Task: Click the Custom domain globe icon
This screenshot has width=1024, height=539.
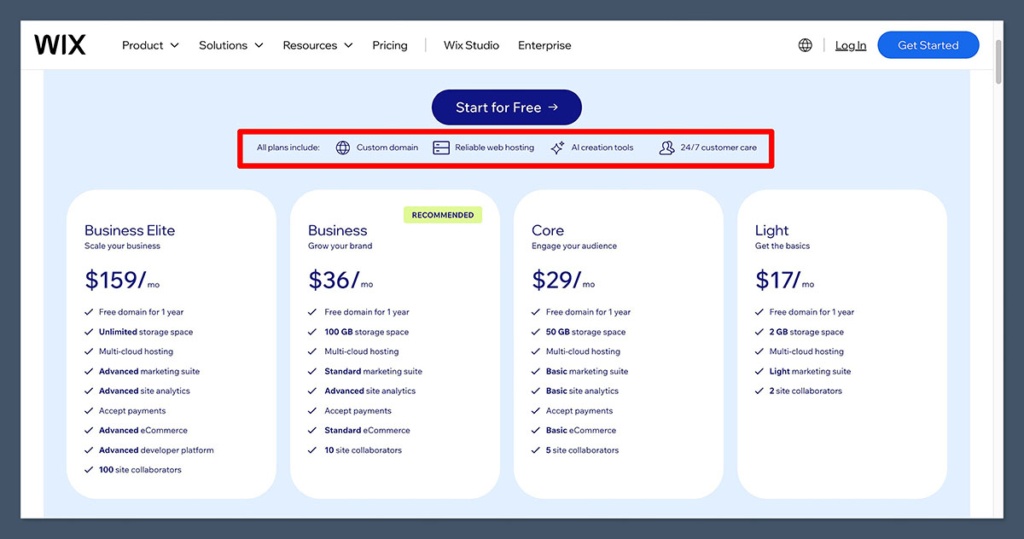Action: 343,148
